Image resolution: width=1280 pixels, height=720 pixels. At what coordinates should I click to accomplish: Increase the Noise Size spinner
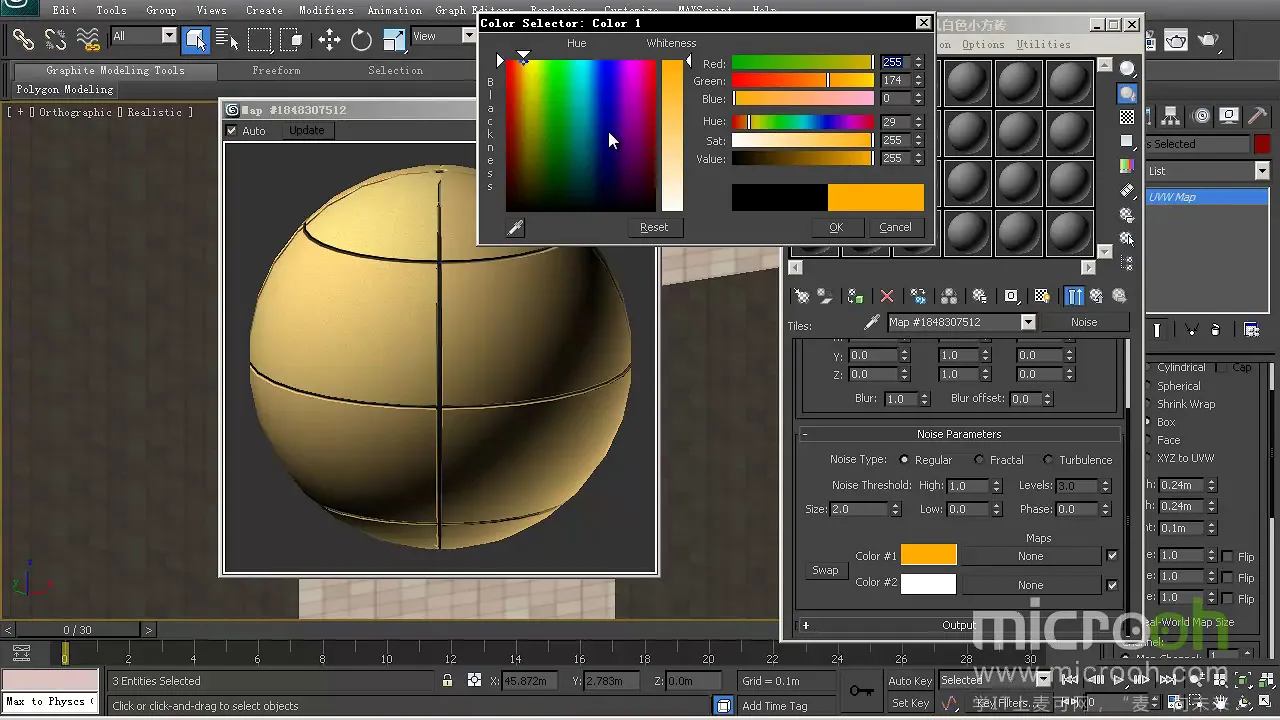[x=893, y=505]
